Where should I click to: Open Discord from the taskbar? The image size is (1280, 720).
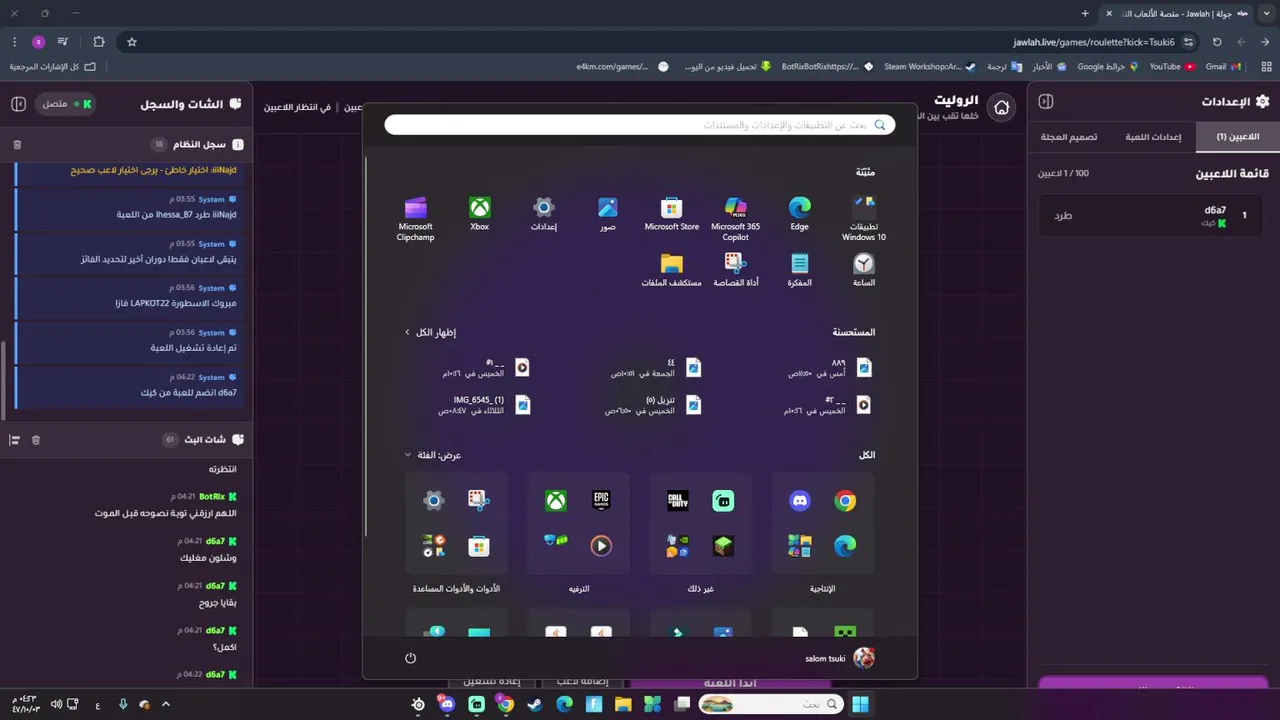447,705
